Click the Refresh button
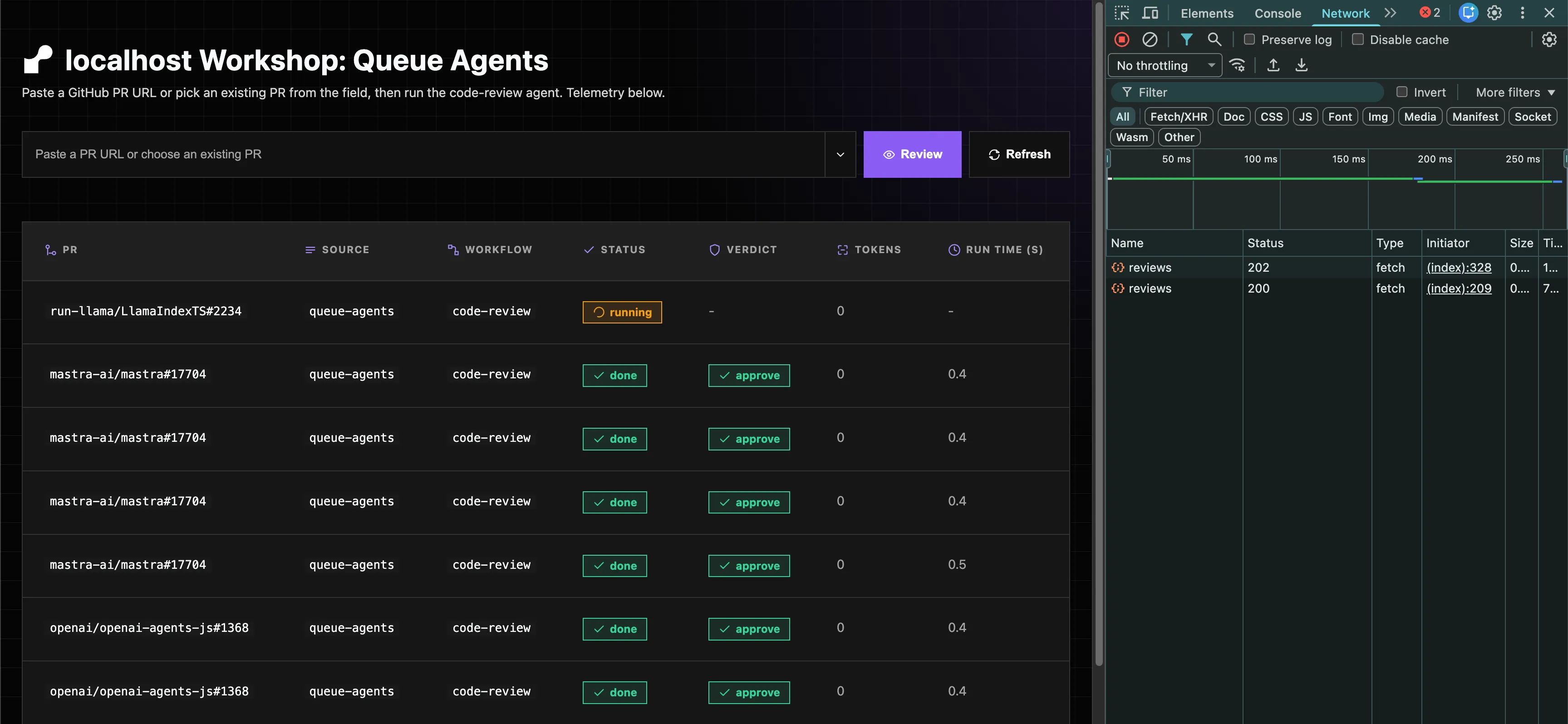 (1019, 155)
